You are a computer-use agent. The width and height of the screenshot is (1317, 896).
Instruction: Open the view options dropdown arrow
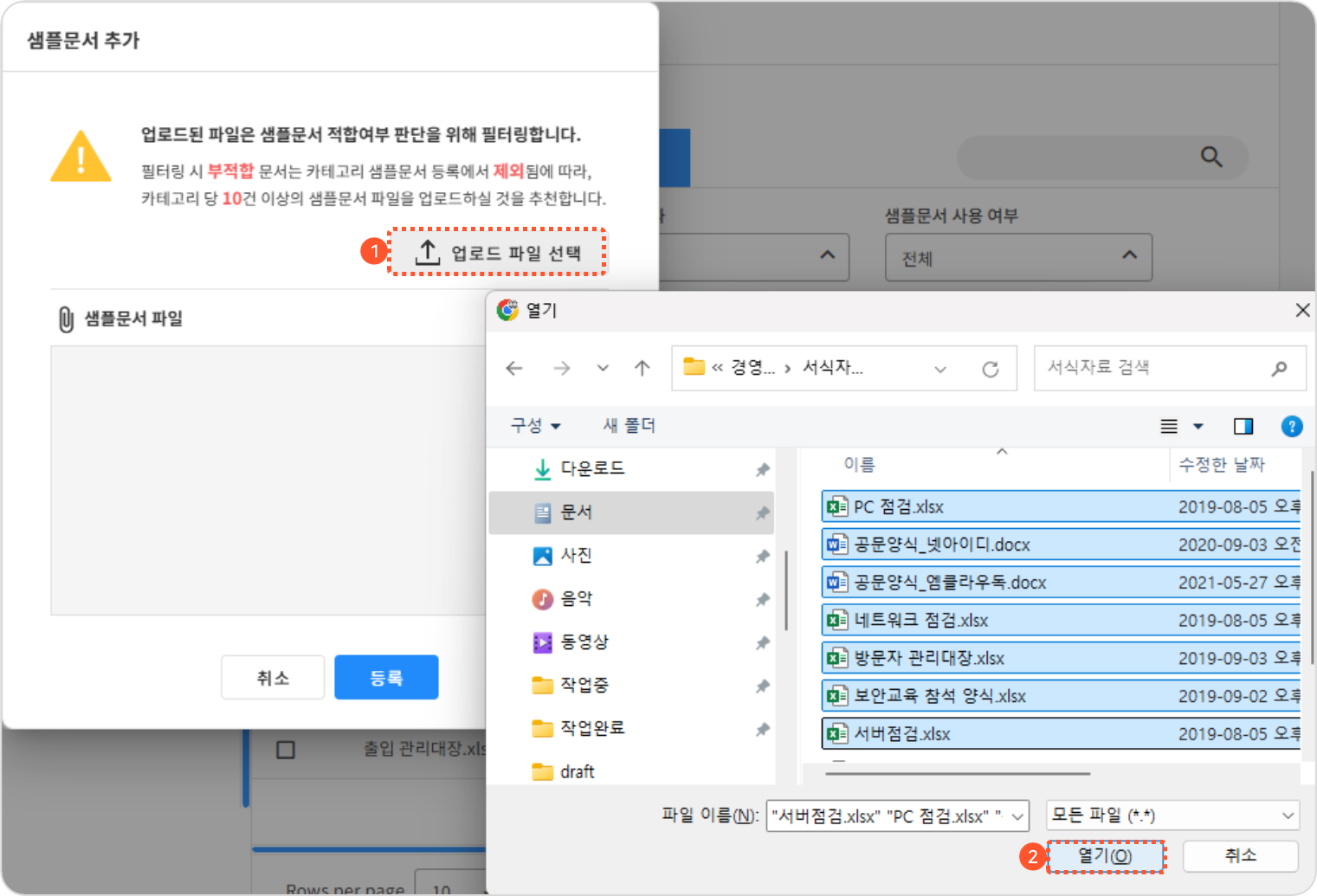click(x=1198, y=426)
